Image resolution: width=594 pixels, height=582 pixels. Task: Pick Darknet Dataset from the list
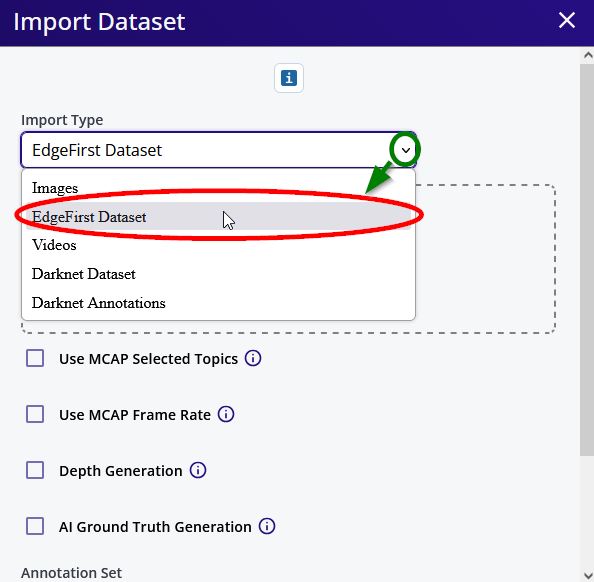point(218,274)
